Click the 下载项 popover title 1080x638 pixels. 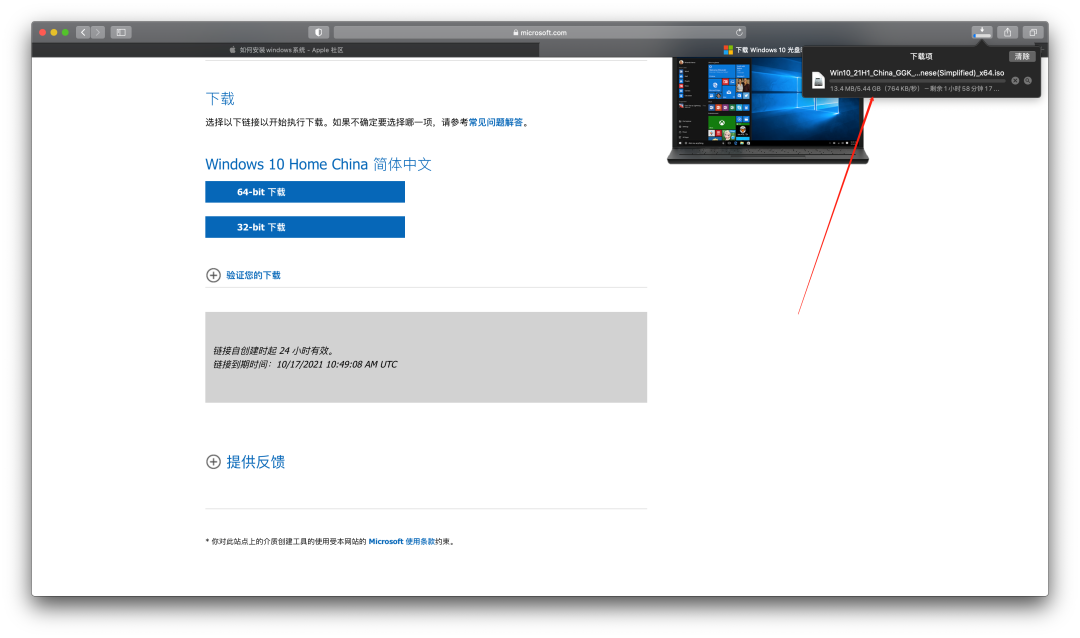(921, 56)
